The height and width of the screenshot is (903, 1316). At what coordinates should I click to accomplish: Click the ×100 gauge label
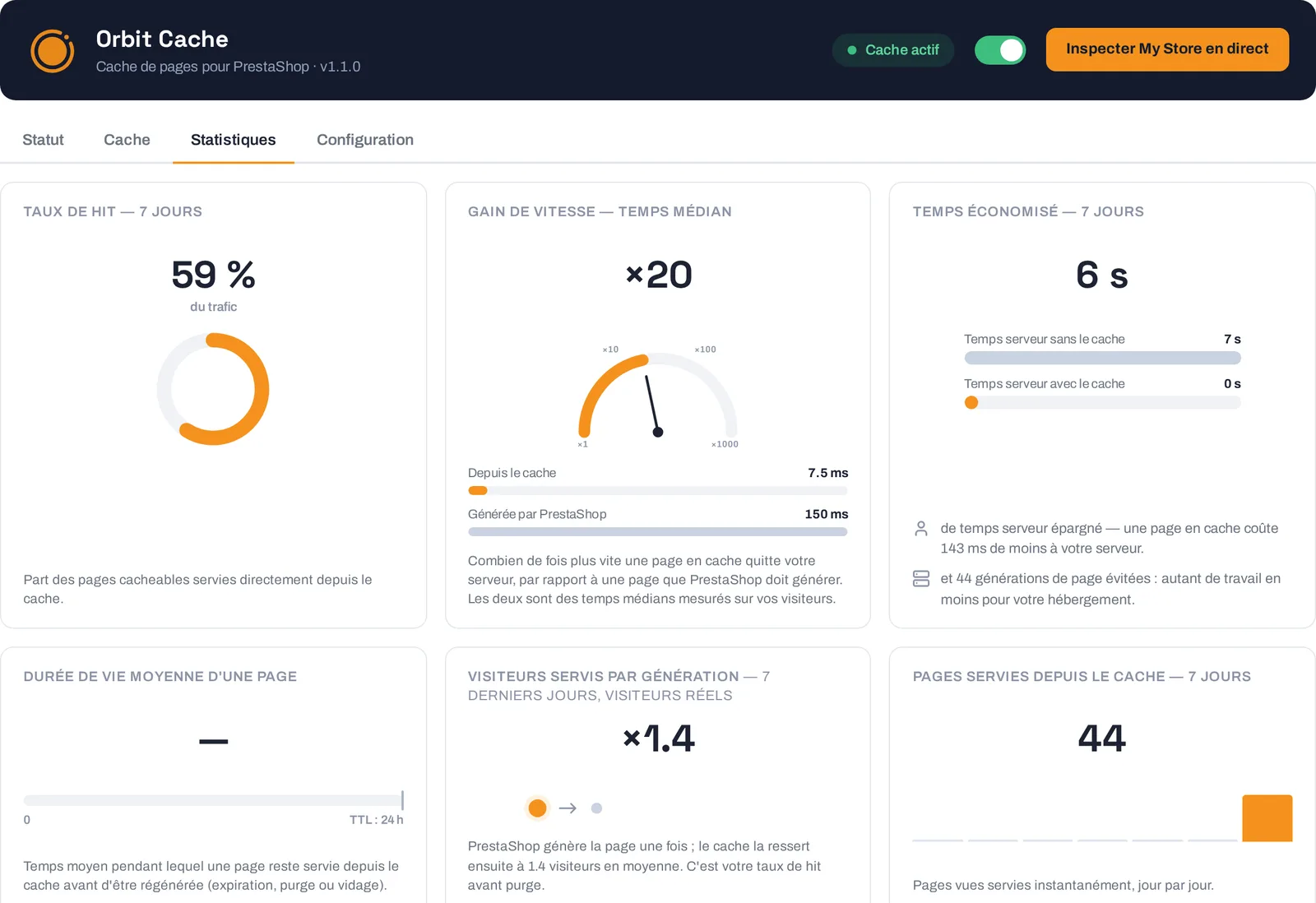pyautogui.click(x=705, y=350)
